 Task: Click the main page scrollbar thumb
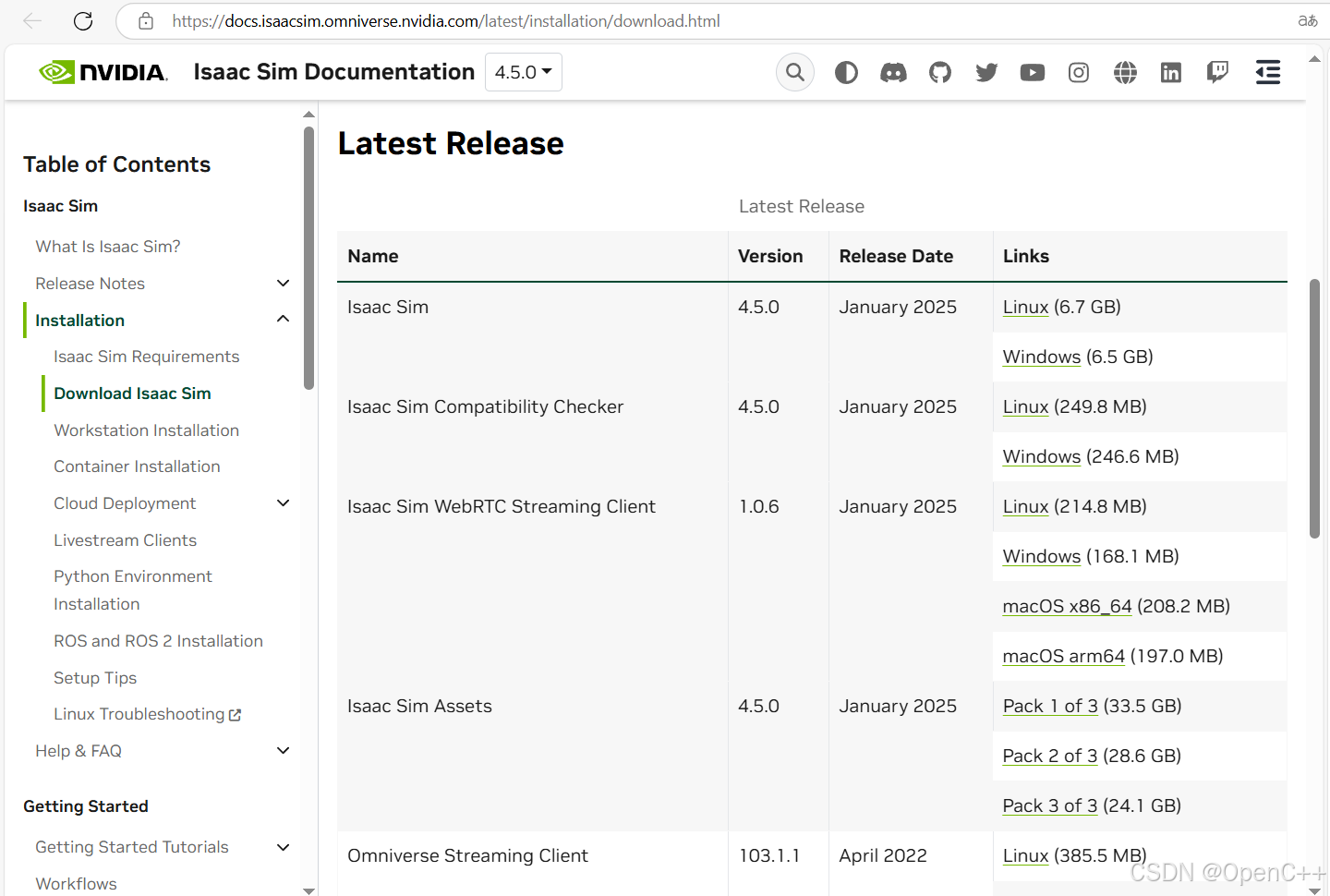click(x=1314, y=408)
